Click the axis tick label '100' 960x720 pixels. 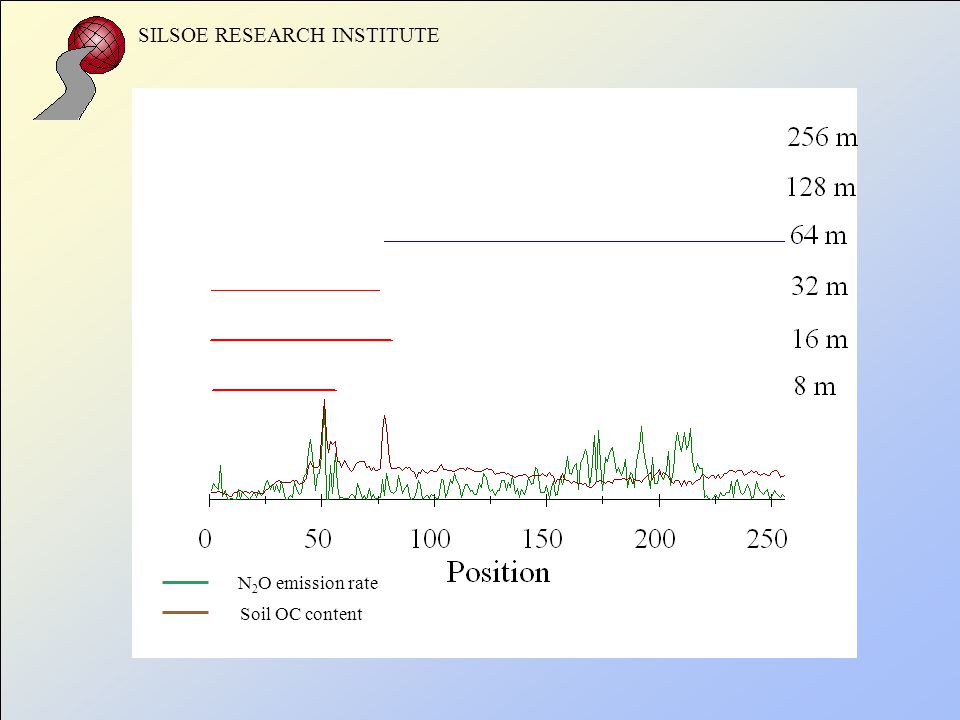coord(430,539)
